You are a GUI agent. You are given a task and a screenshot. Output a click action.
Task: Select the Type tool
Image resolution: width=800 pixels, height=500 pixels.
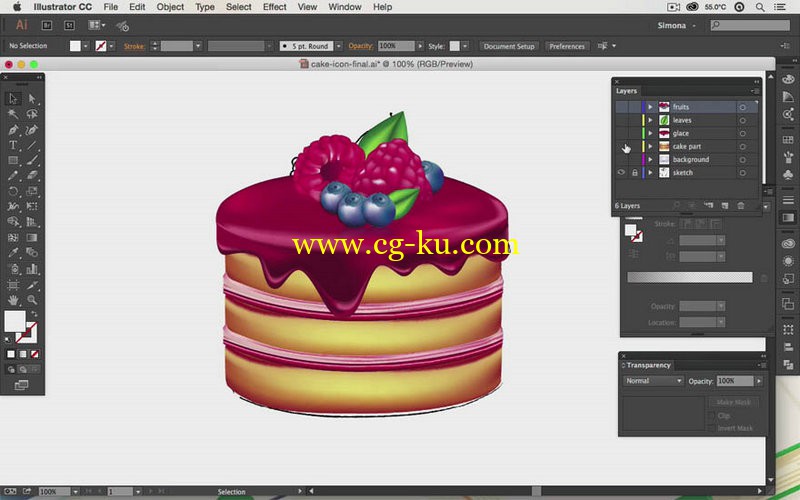[x=13, y=145]
